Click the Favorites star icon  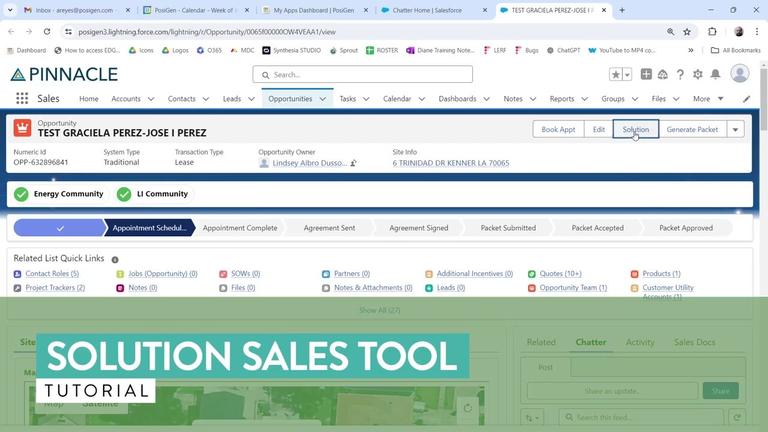tap(615, 74)
